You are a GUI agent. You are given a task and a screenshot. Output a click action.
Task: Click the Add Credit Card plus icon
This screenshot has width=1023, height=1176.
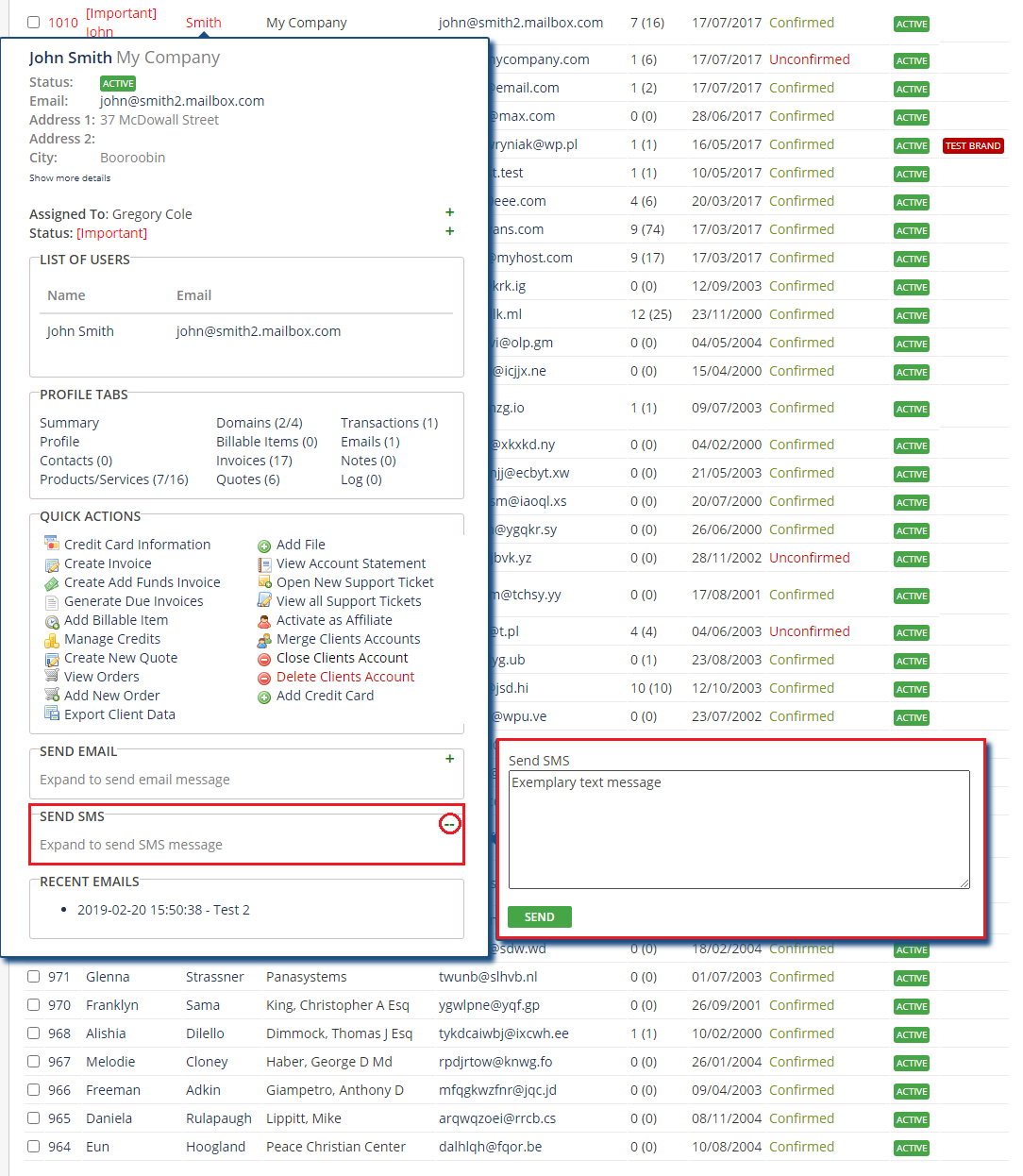coord(264,697)
